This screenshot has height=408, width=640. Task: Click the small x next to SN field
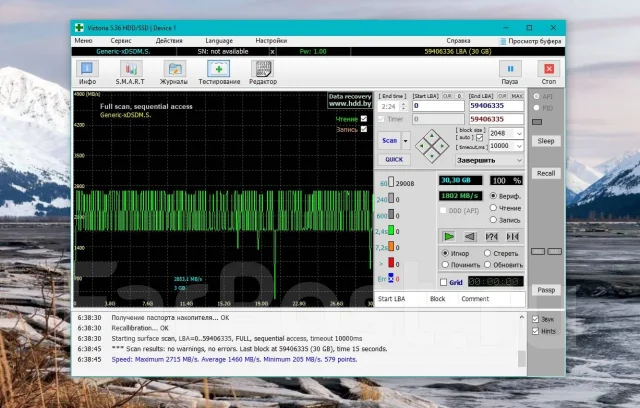tap(272, 51)
